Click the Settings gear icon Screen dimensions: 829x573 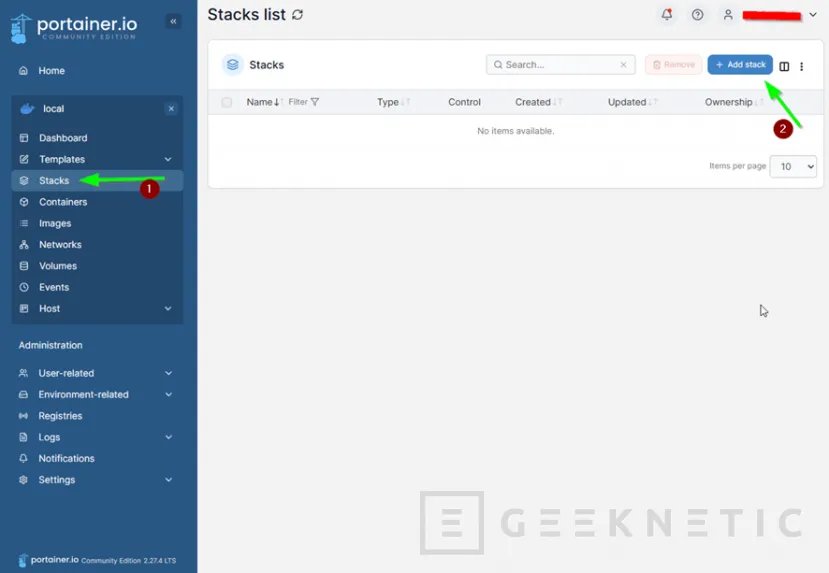coord(23,479)
